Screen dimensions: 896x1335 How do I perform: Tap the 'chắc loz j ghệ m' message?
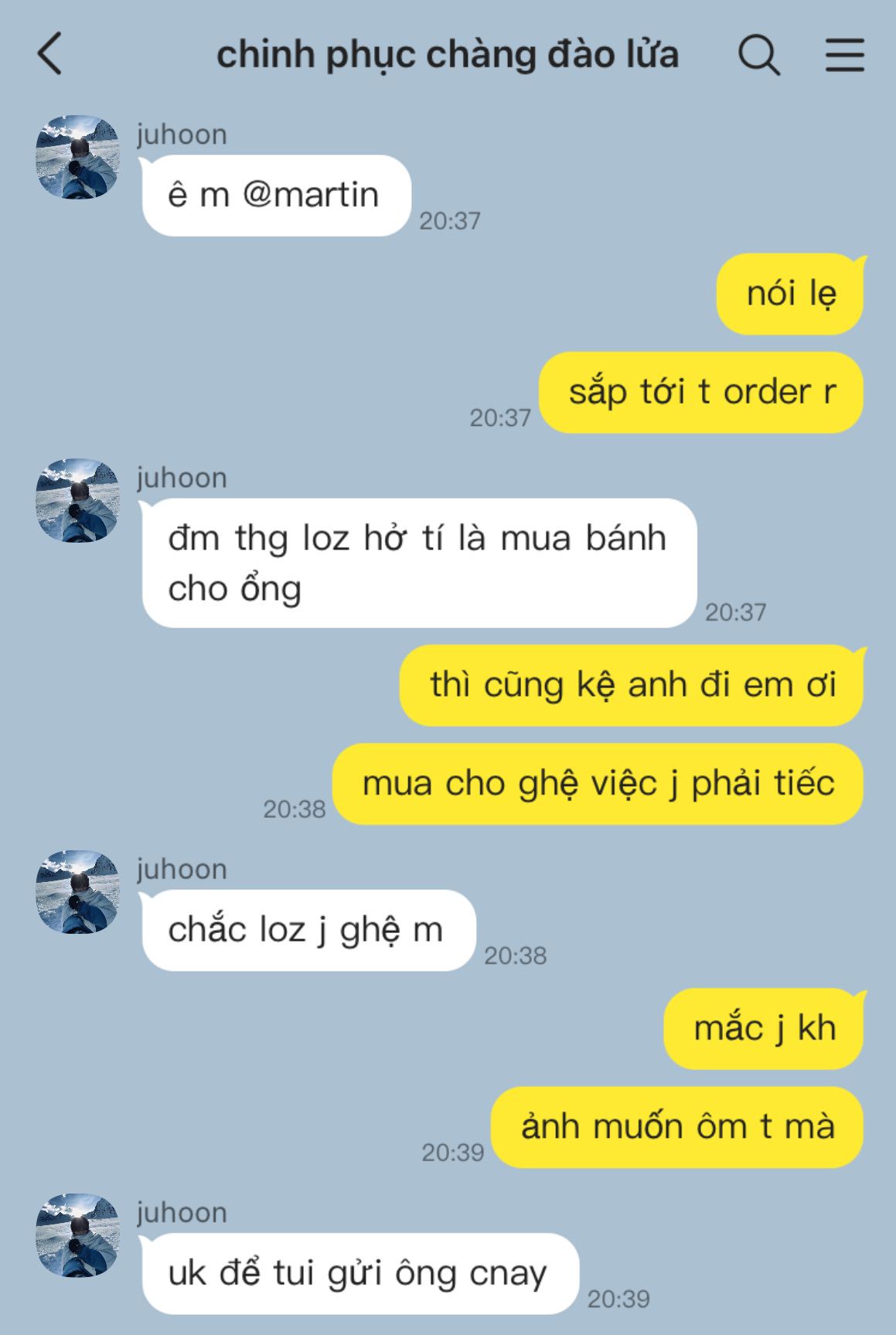pos(308,930)
